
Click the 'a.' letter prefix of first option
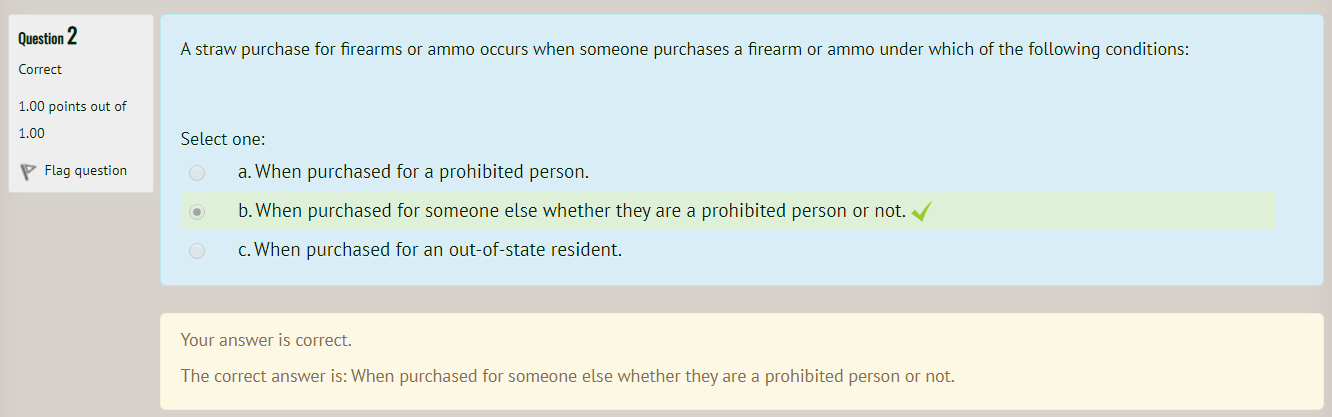245,172
